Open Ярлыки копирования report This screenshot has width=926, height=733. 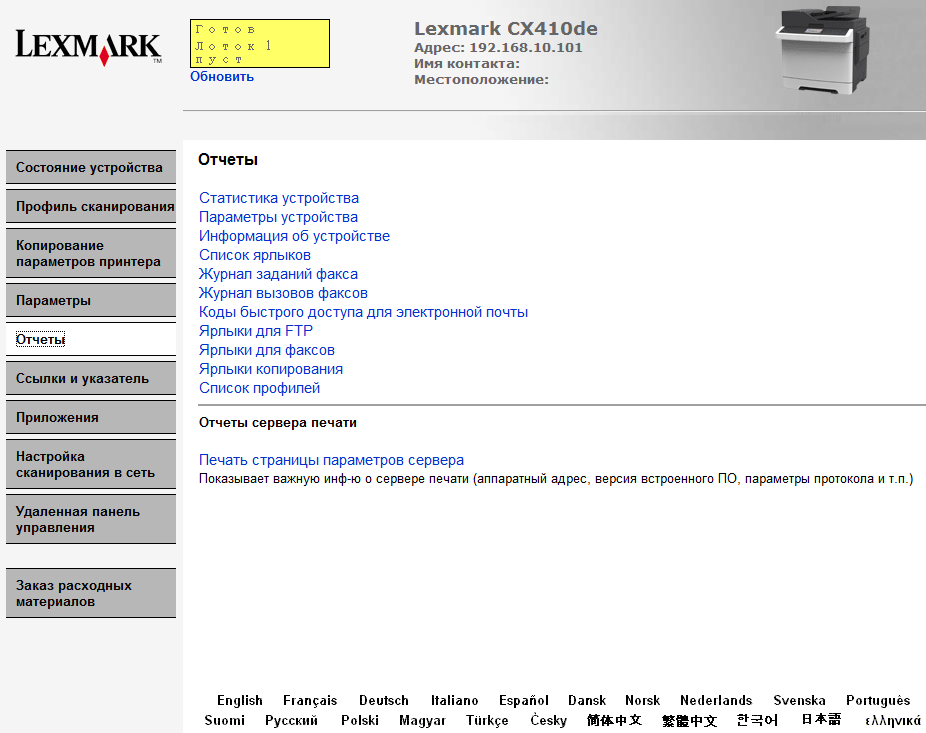pyautogui.click(x=270, y=369)
